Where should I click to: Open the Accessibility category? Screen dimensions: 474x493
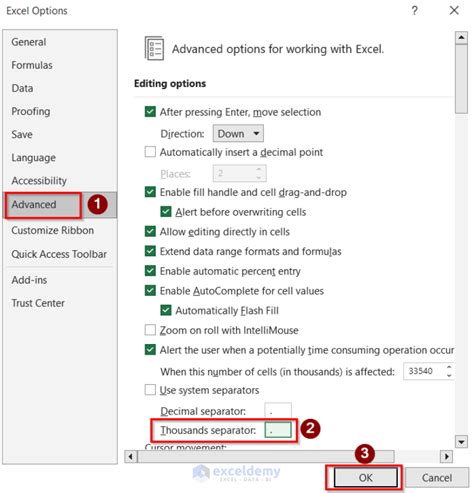click(39, 181)
